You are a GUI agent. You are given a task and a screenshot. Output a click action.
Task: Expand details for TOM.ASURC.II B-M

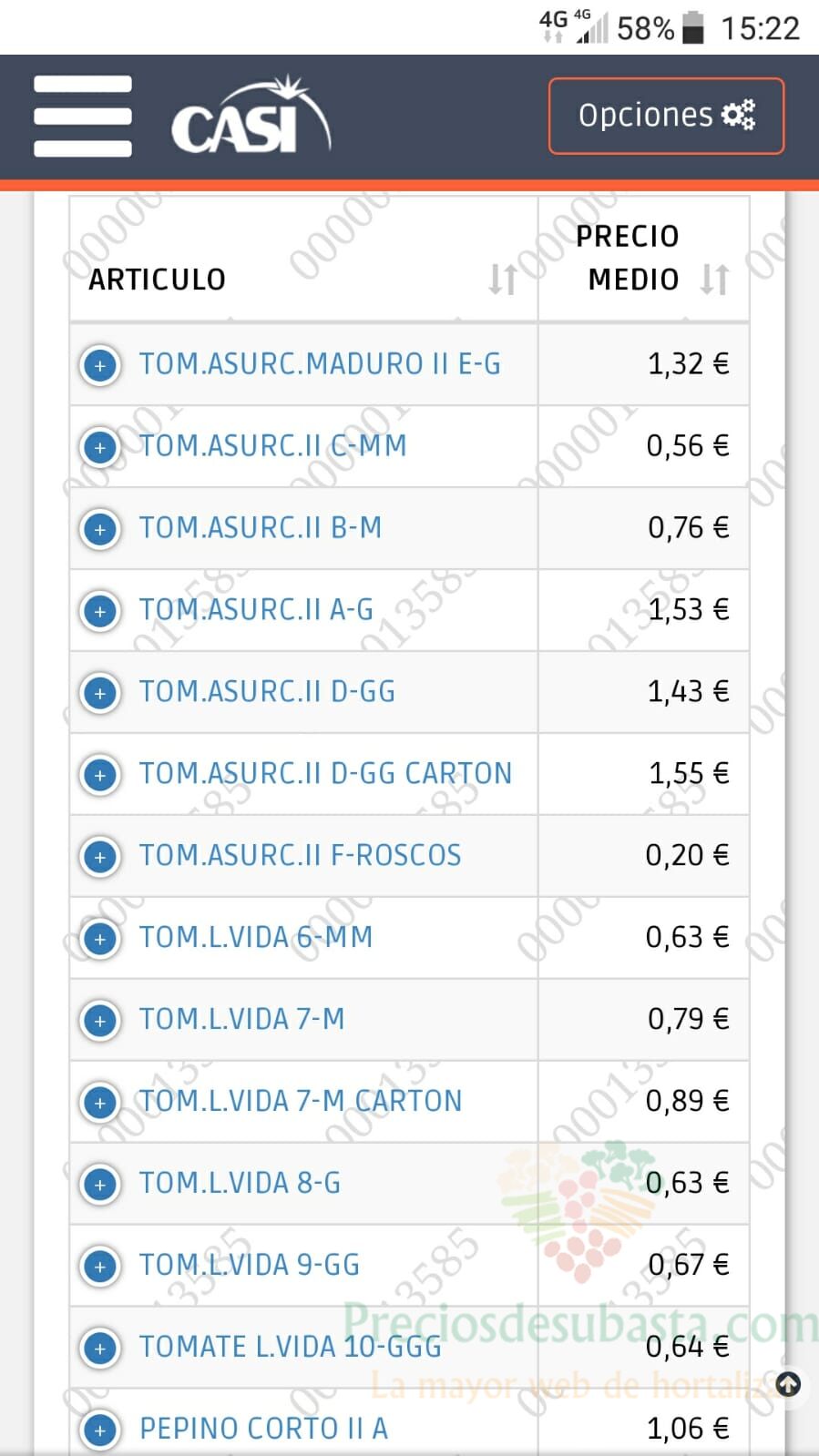100,529
